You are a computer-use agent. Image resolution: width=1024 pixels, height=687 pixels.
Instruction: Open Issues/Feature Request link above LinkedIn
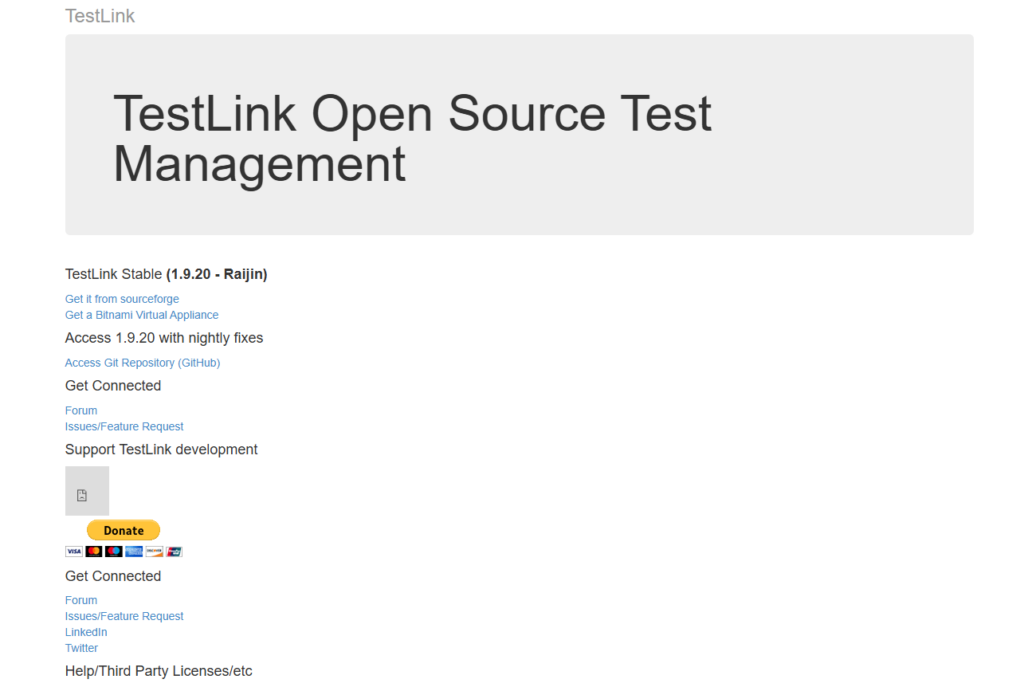(124, 617)
